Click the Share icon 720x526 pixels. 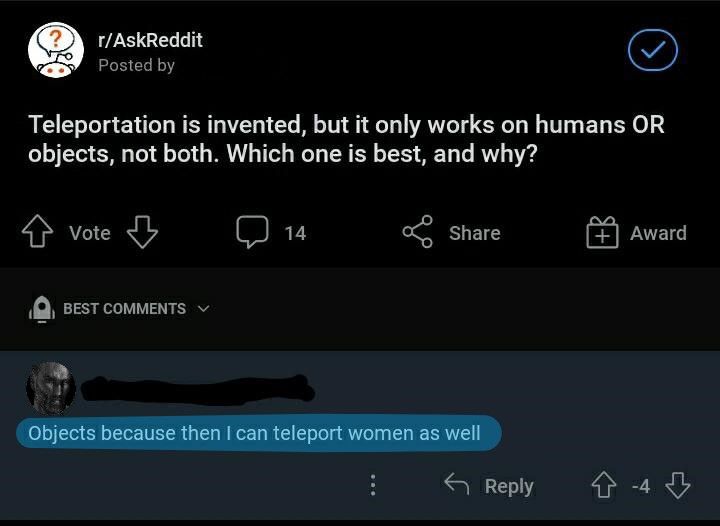[x=417, y=232]
